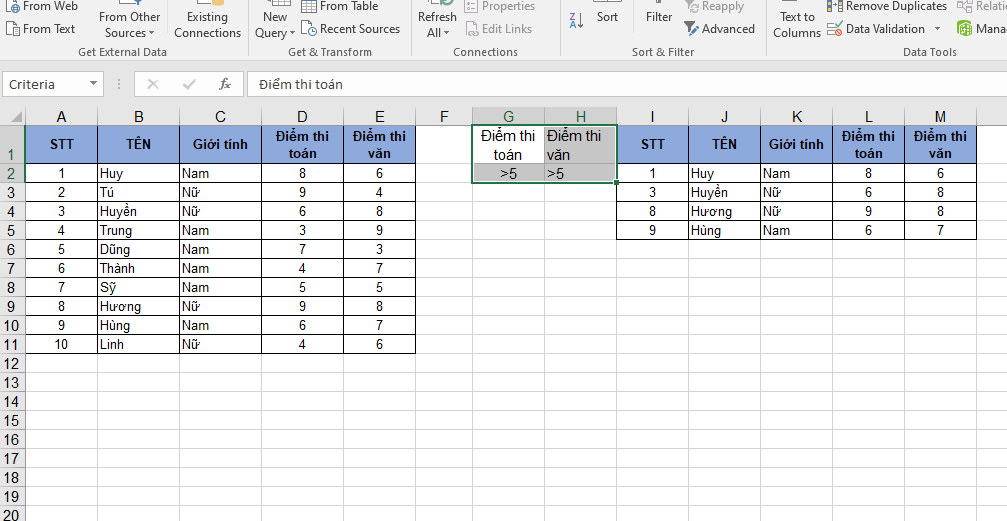Click the Relationships icon
Viewport: 1007px width, 521px height.
964,6
